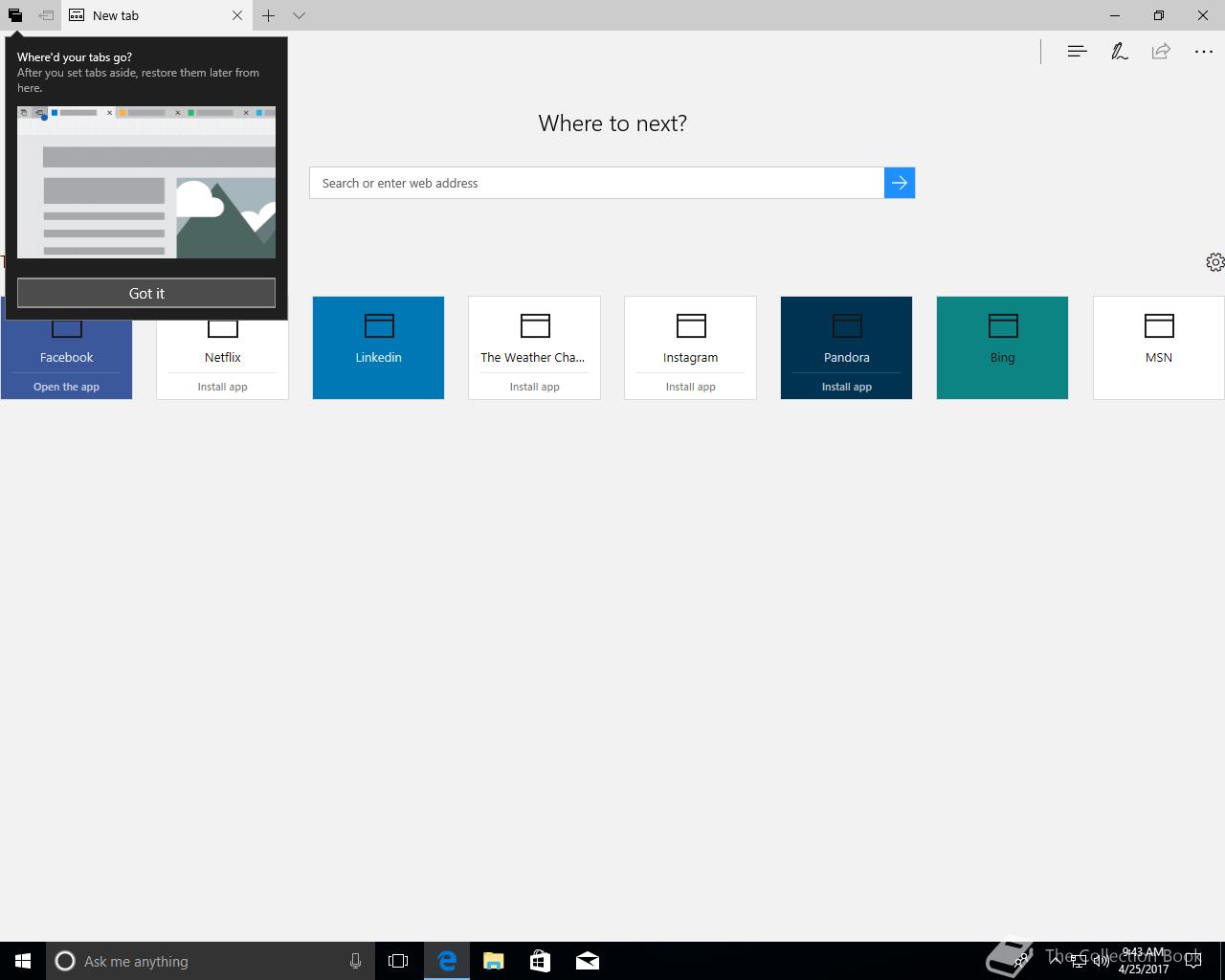
Task: Open the Windows Store taskbar icon
Action: click(x=541, y=961)
